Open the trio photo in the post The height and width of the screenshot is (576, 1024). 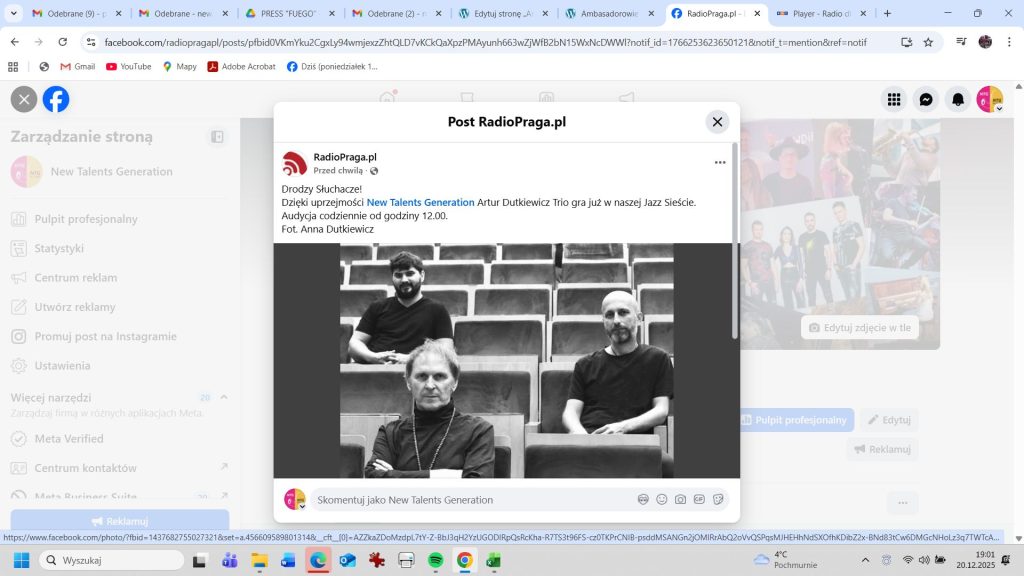(506, 360)
